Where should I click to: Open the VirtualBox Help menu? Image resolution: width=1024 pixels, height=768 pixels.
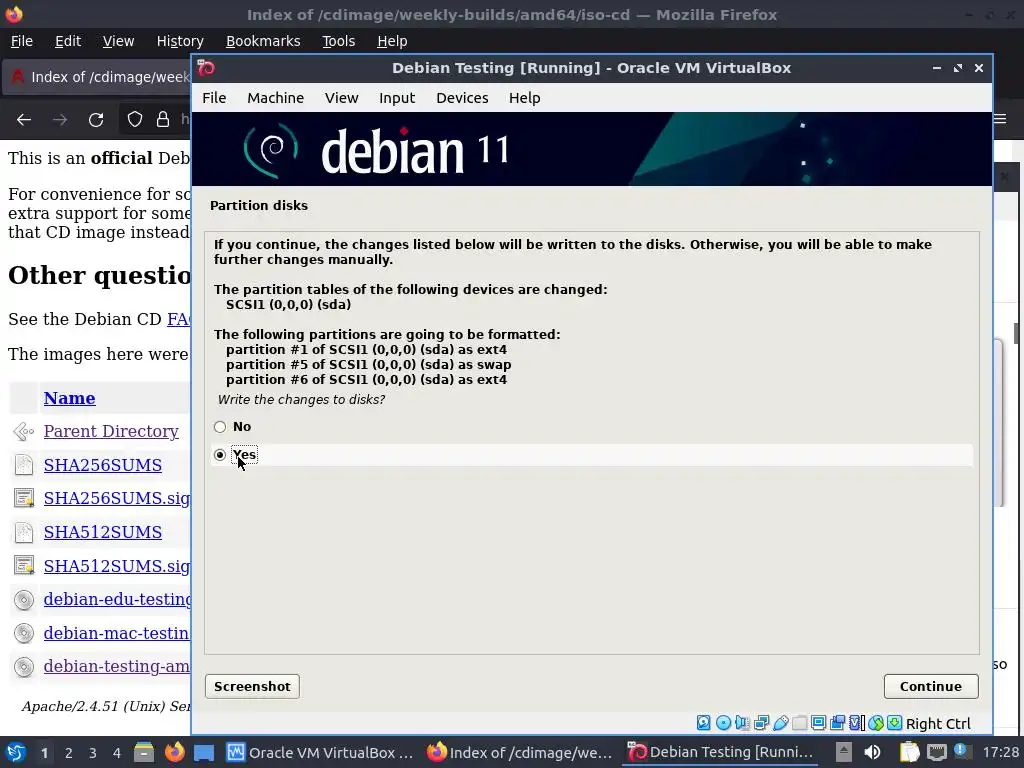524,98
